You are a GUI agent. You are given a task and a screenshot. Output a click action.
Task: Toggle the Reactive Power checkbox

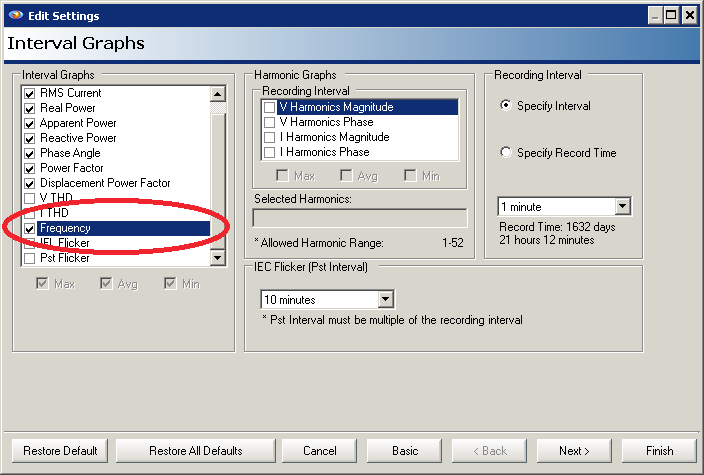tap(30, 138)
